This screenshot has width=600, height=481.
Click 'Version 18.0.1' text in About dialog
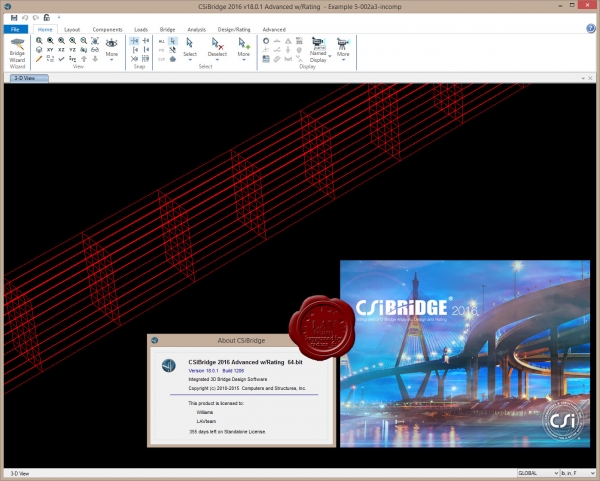click(203, 370)
